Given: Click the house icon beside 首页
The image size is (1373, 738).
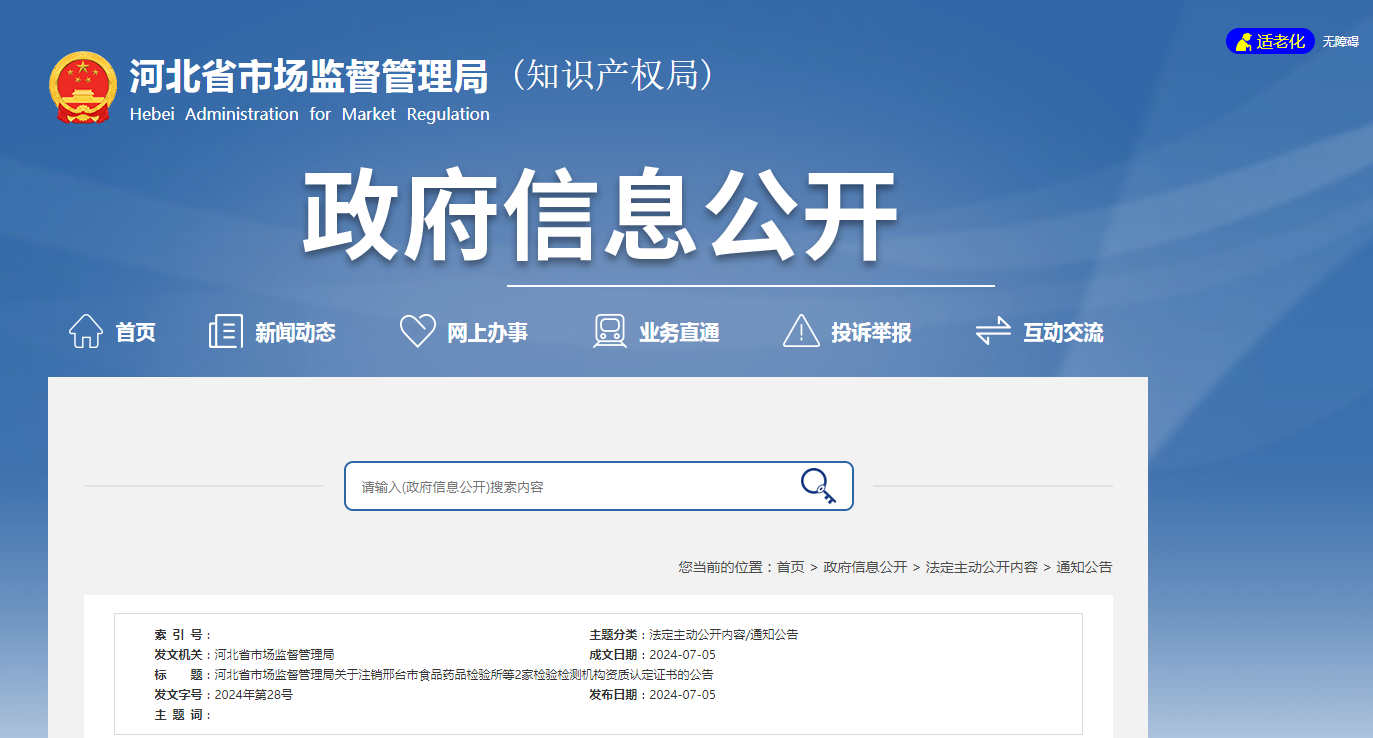Looking at the screenshot, I should (86, 331).
